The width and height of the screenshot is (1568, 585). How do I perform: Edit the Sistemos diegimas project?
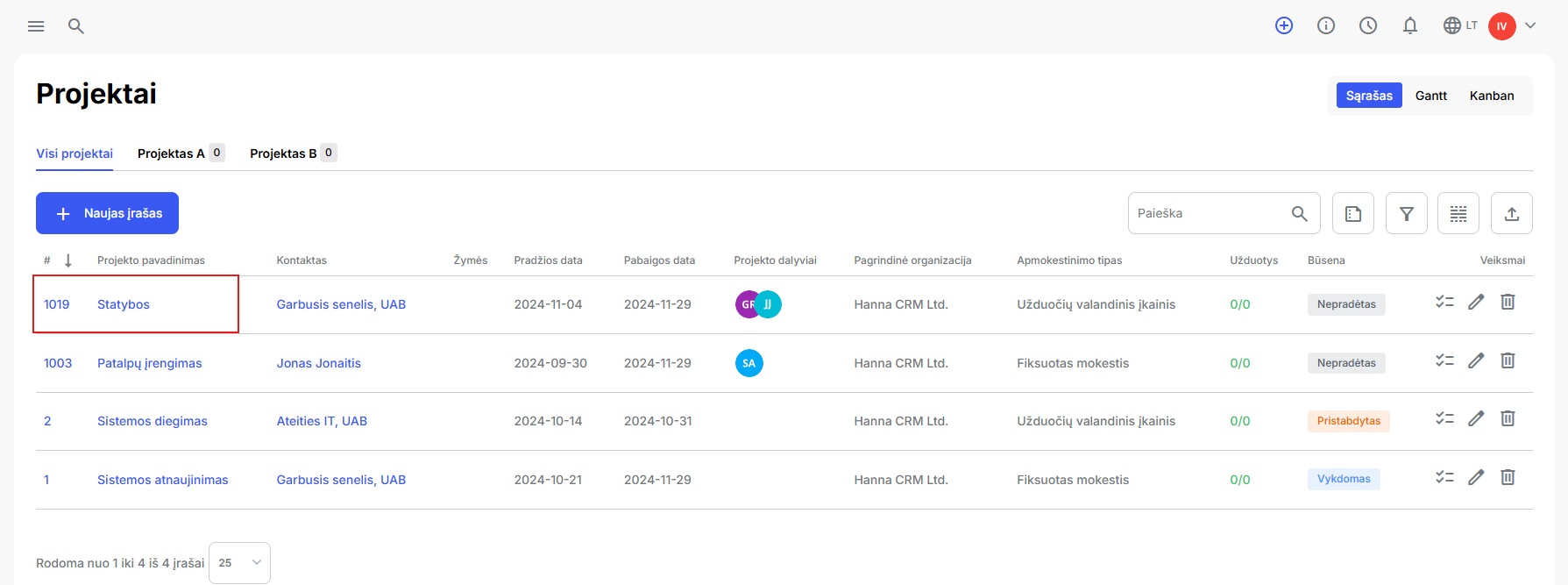pyautogui.click(x=1476, y=418)
